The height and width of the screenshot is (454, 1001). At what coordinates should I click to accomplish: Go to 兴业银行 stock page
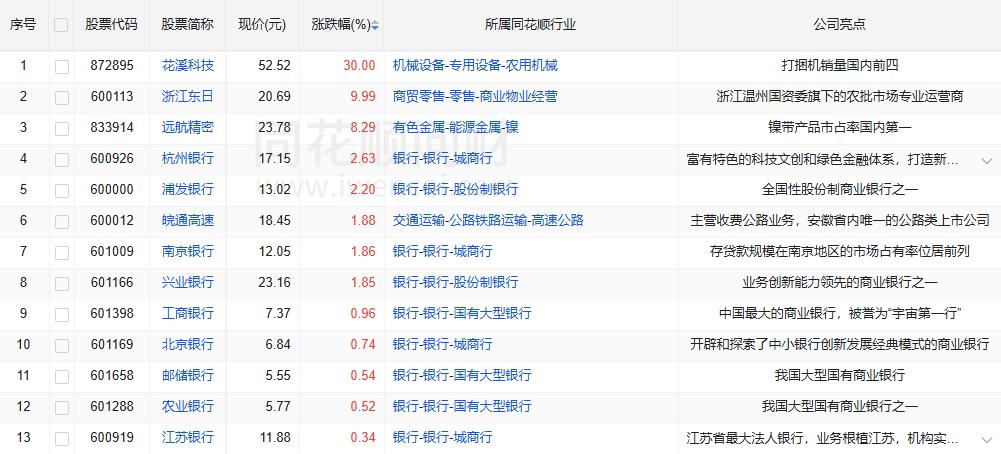[188, 282]
